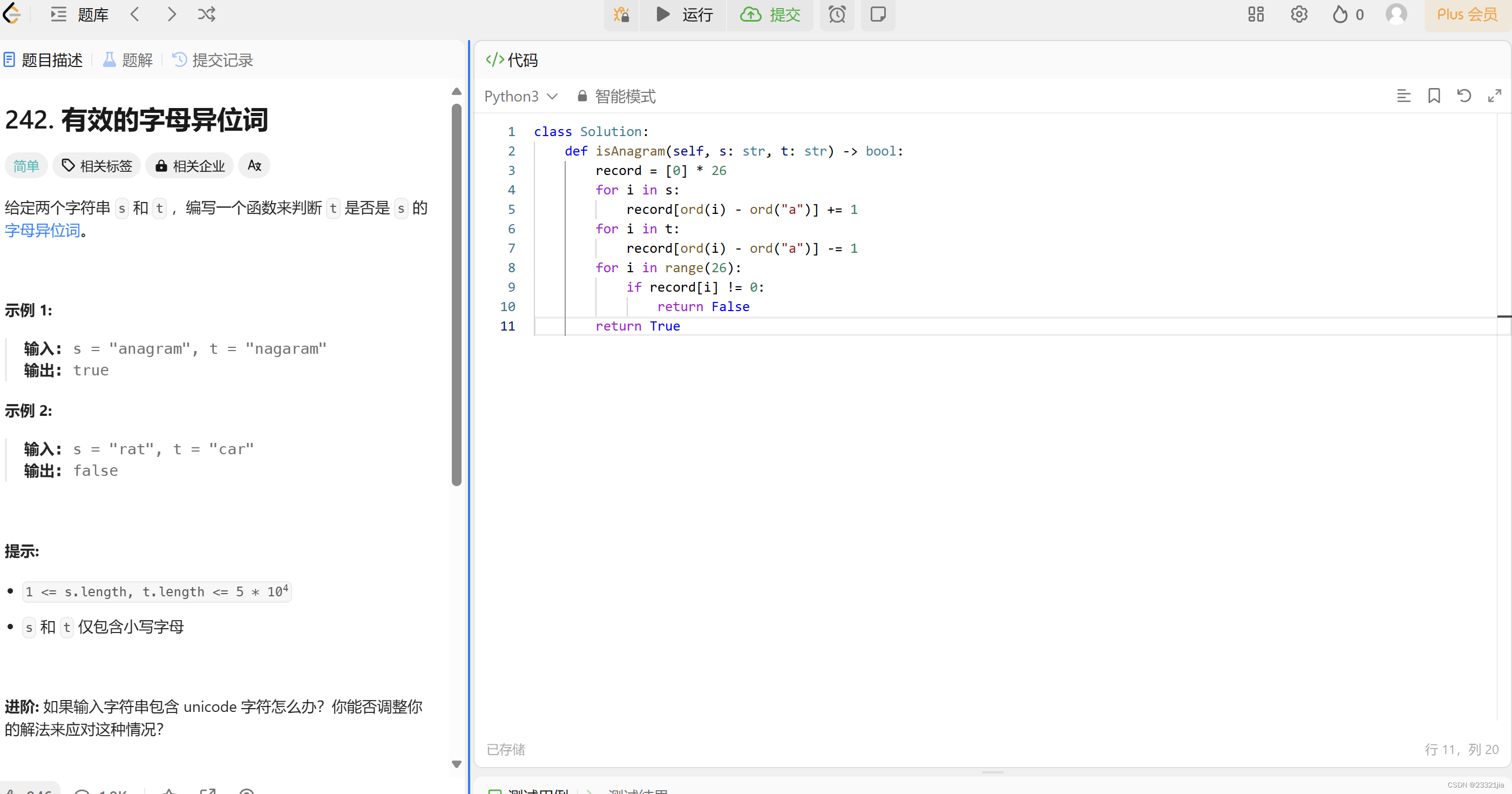Switch language with translate icon
The image size is (1512, 794).
[254, 166]
